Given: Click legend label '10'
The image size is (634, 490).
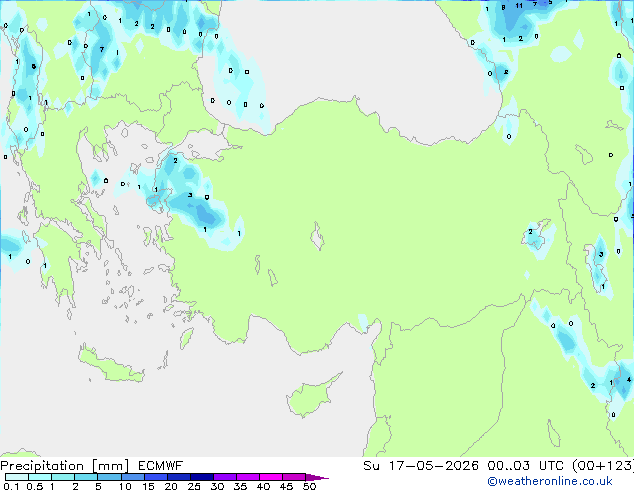Looking at the screenshot, I should pos(125,486).
